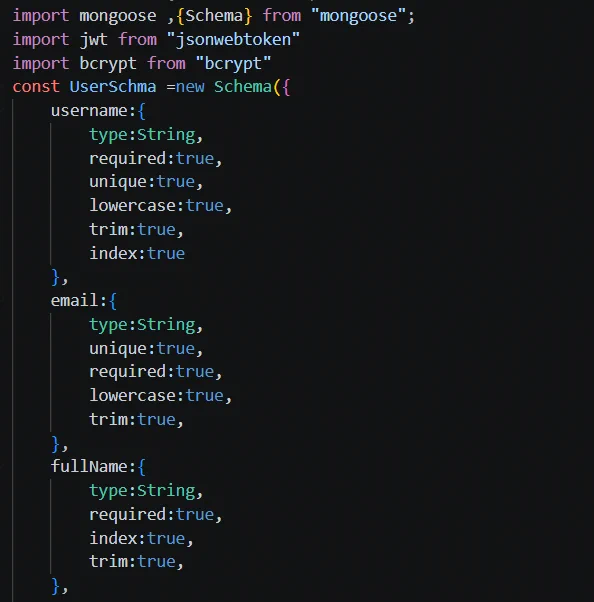Click the const keyword
594x602 pixels.
click(x=36, y=87)
